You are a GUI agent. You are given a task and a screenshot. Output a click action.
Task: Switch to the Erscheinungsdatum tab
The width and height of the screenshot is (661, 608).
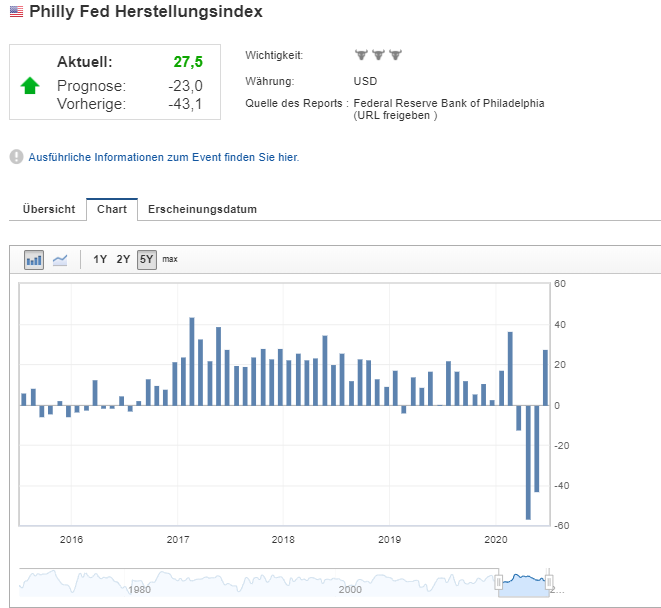202,209
